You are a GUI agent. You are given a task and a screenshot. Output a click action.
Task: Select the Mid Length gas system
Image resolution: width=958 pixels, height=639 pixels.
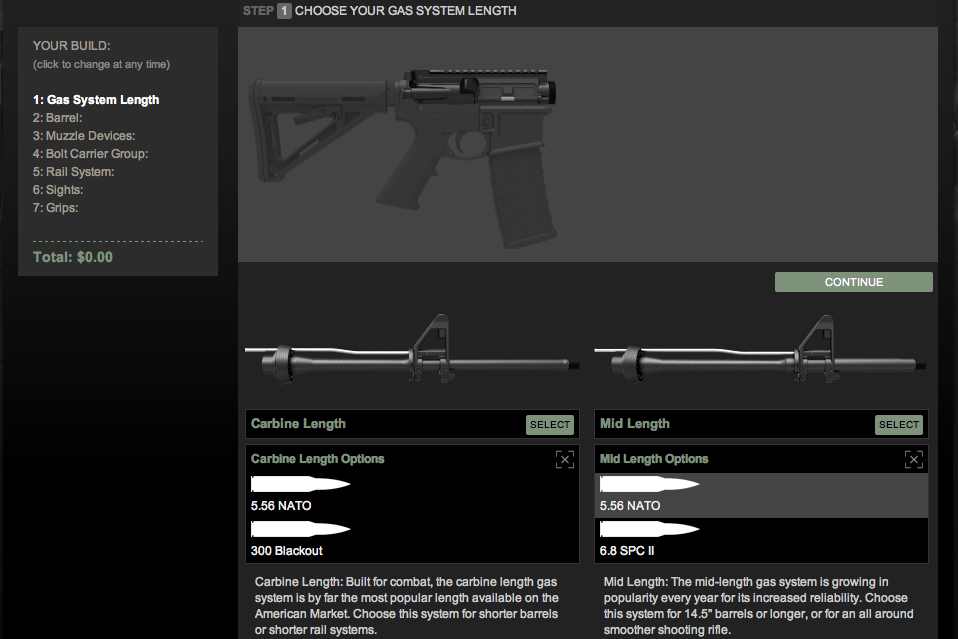[x=899, y=425]
